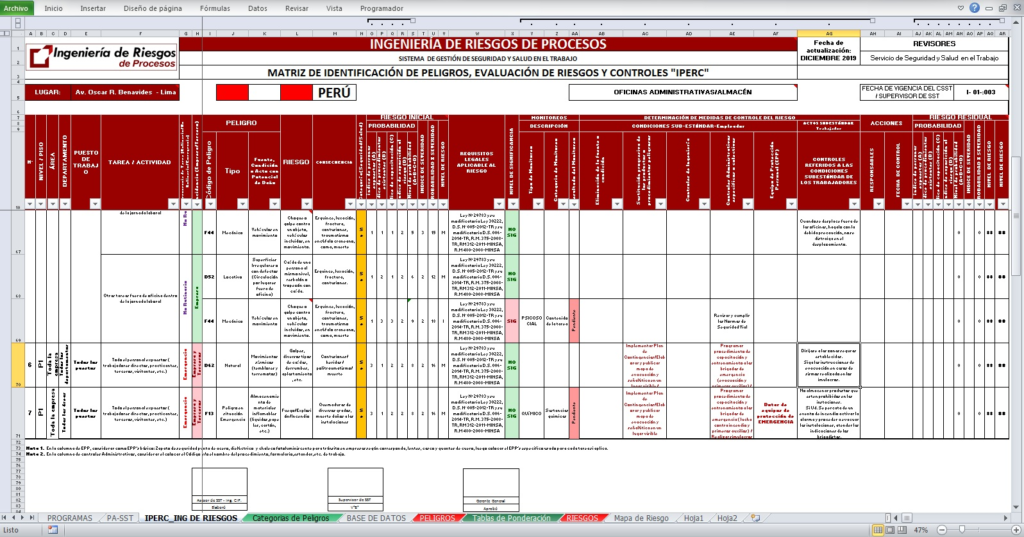This screenshot has width=1024, height=537.
Task: Switch to Normal view in status bar
Action: point(876,530)
